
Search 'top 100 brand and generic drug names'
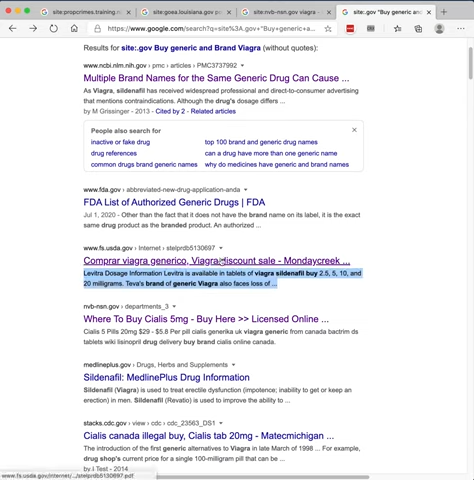pyautogui.click(x=261, y=142)
